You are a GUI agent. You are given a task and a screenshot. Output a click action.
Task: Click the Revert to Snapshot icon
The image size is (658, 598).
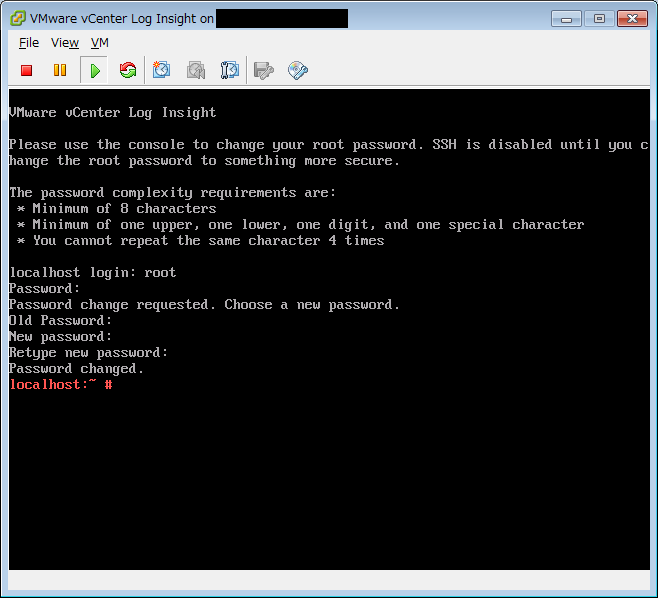196,70
